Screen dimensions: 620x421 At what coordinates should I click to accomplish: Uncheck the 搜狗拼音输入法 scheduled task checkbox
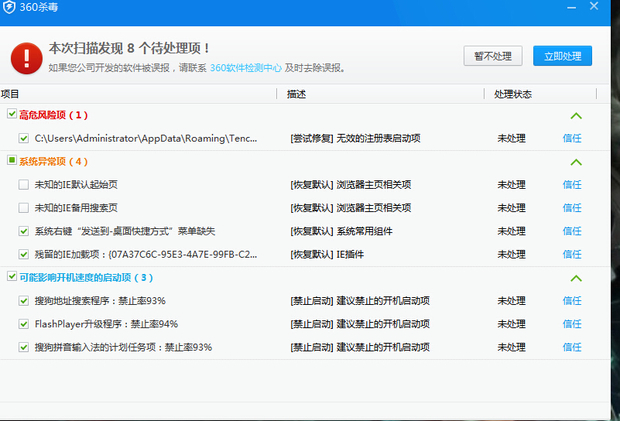tap(23, 347)
